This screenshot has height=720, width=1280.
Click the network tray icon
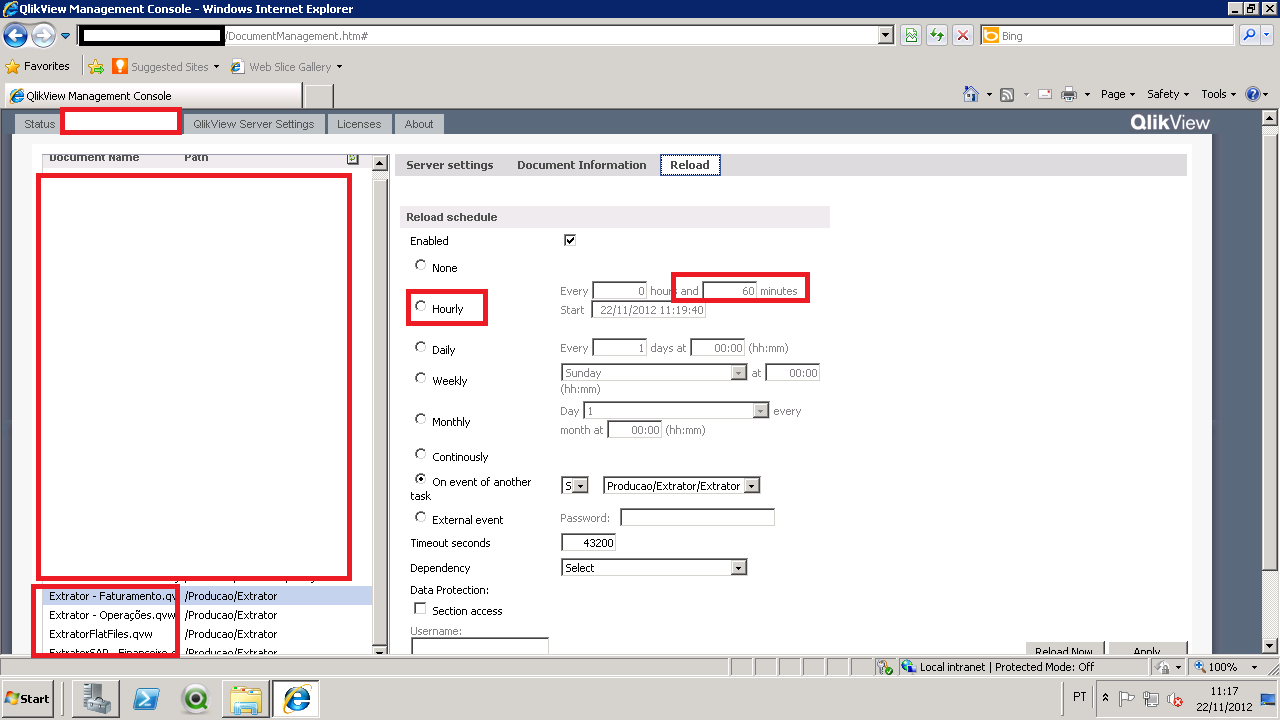point(1151,699)
